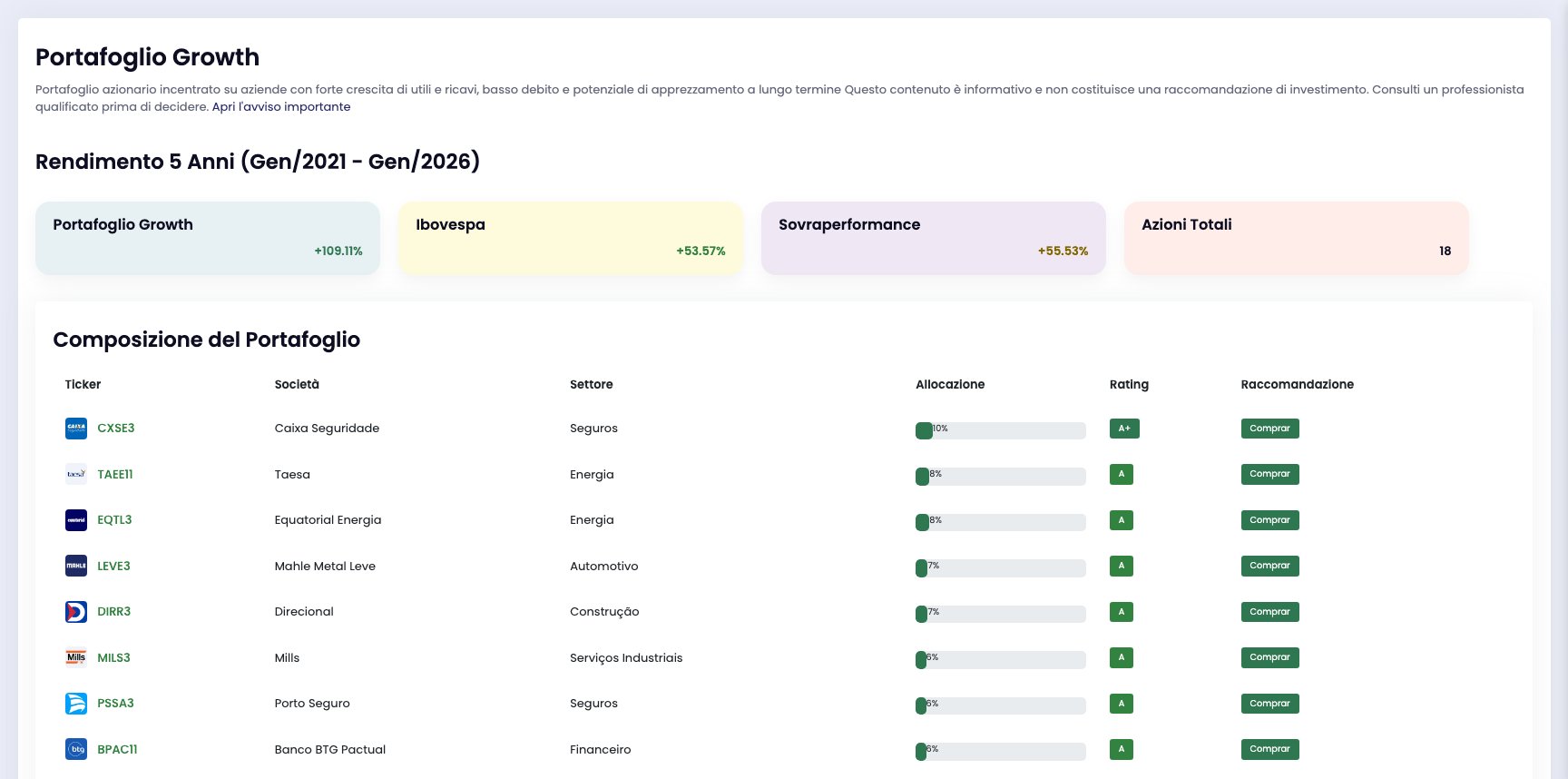View the BPAC11 ticker
This screenshot has height=779, width=1568.
click(x=117, y=749)
